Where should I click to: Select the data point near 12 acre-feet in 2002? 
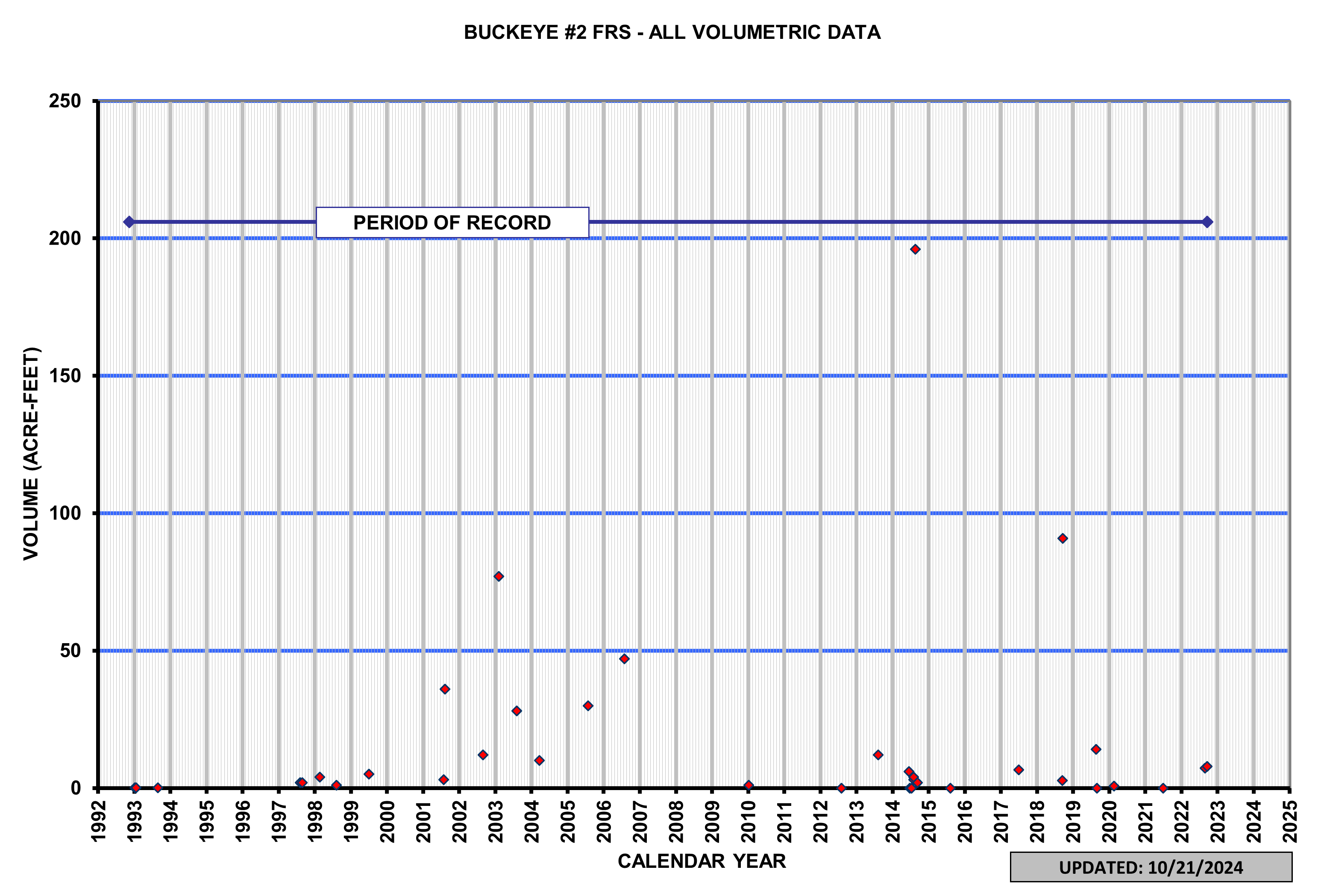(x=483, y=755)
